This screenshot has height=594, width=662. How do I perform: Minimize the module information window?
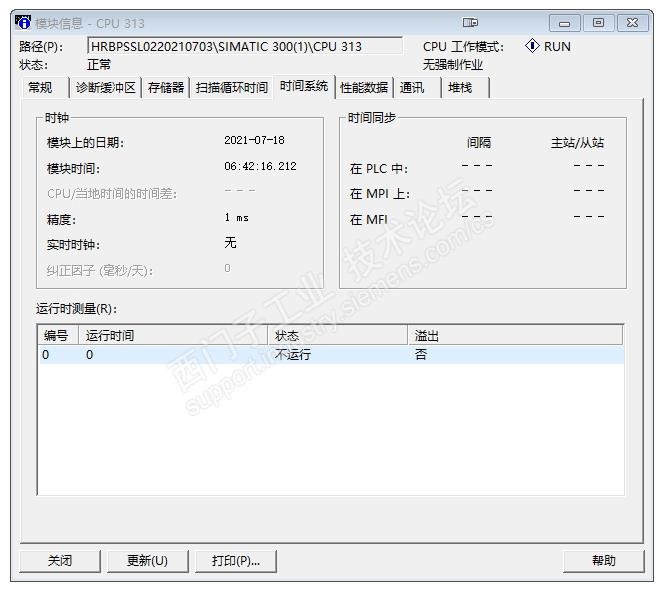pyautogui.click(x=564, y=23)
